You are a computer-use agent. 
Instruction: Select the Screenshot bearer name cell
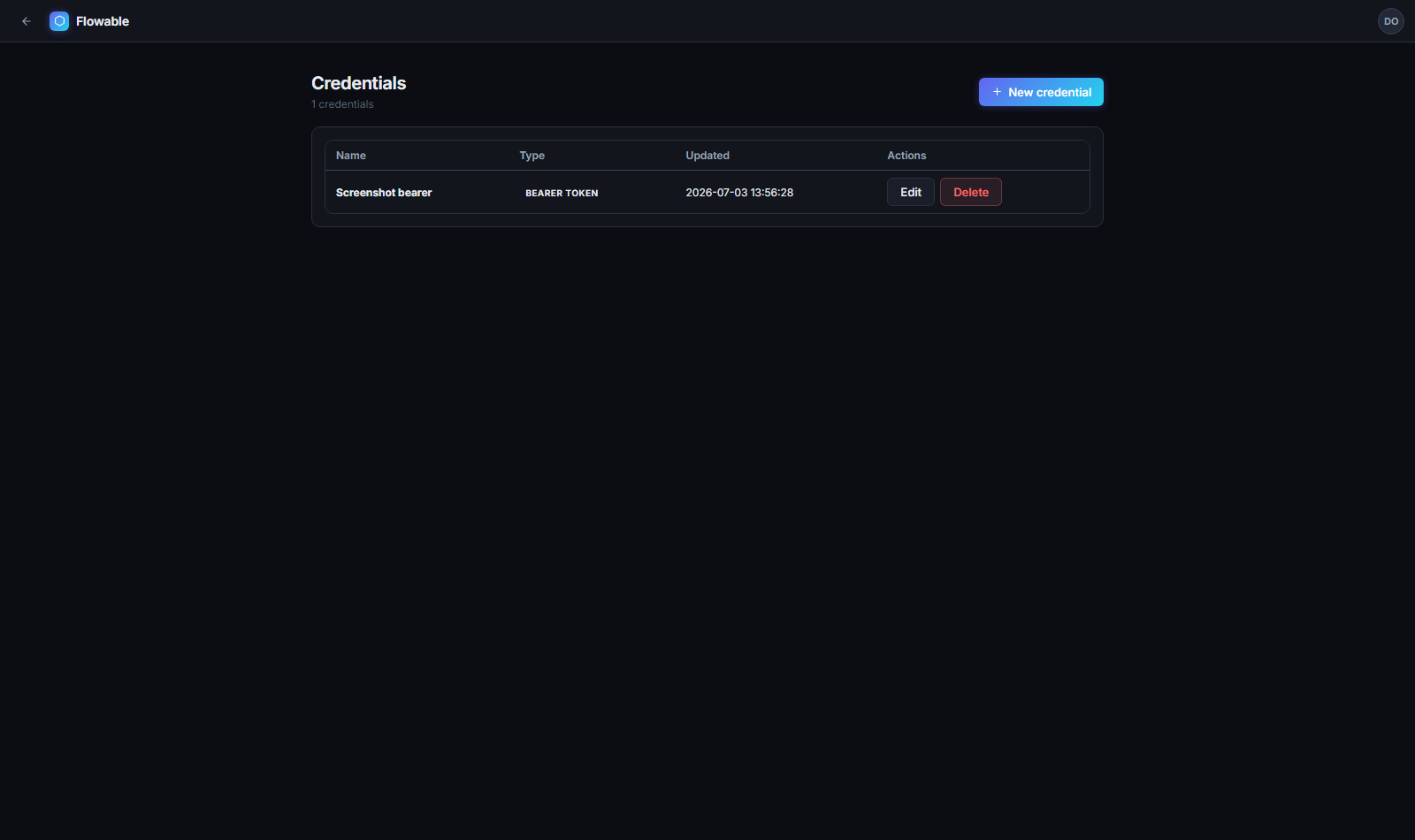click(384, 193)
